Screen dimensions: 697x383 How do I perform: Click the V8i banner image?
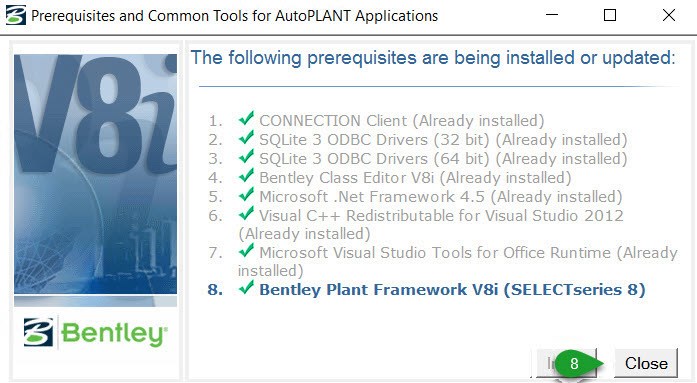96,174
